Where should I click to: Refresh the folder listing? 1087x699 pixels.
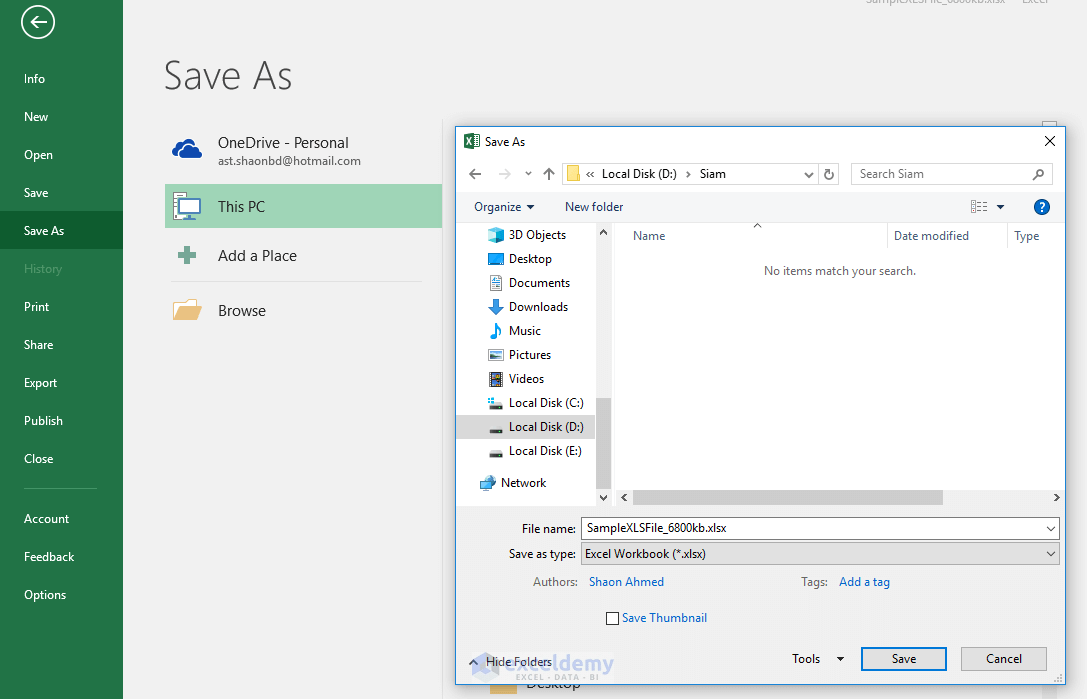coord(829,173)
